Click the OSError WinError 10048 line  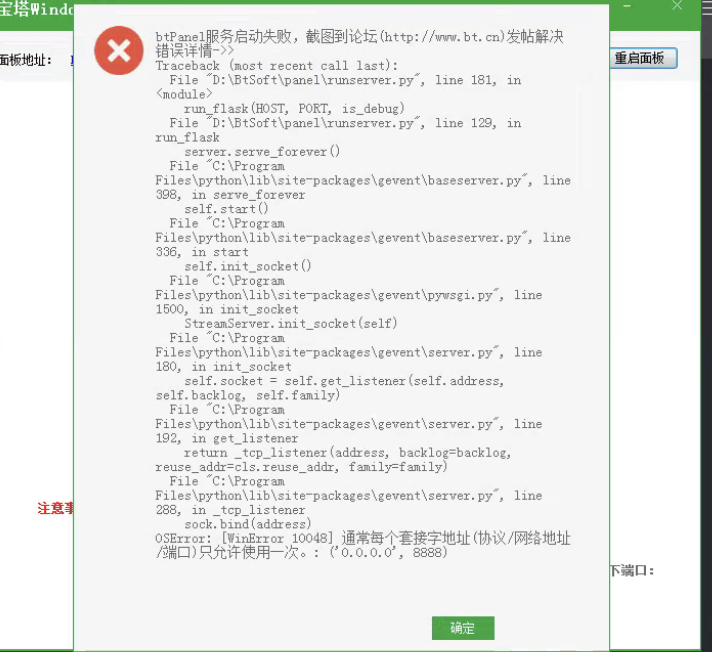[x=363, y=545]
